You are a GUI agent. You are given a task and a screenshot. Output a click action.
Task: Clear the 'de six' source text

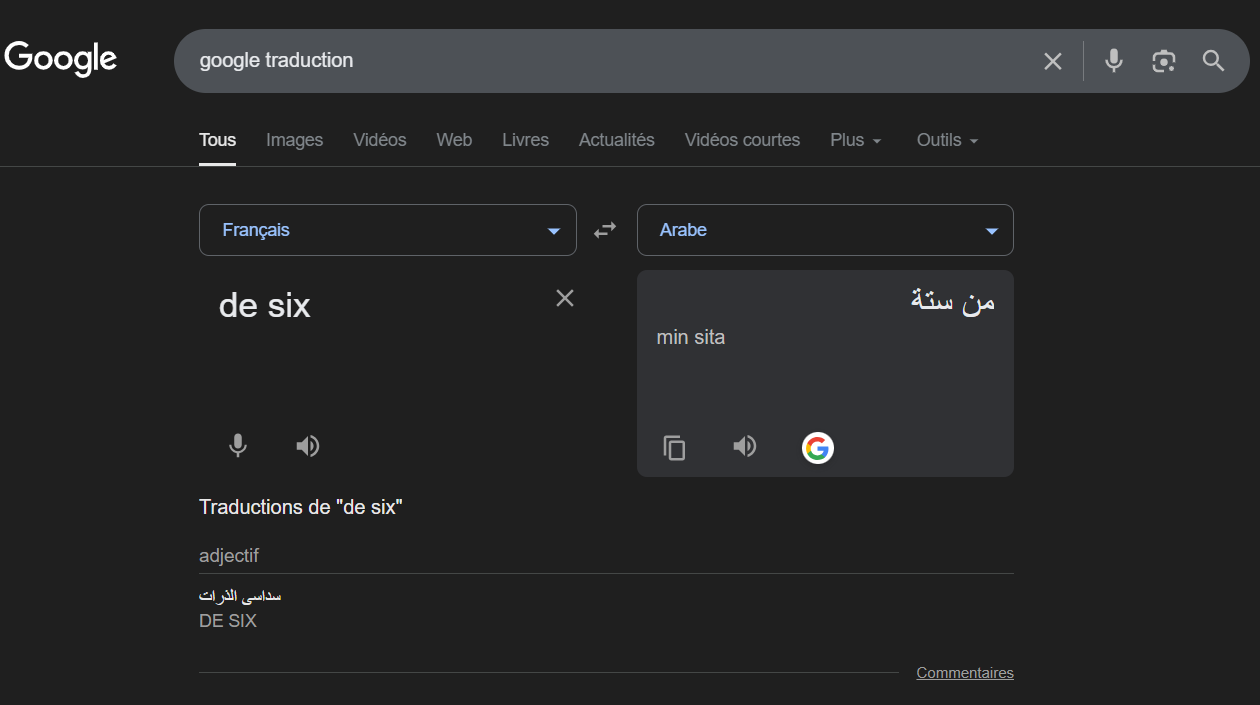point(565,298)
